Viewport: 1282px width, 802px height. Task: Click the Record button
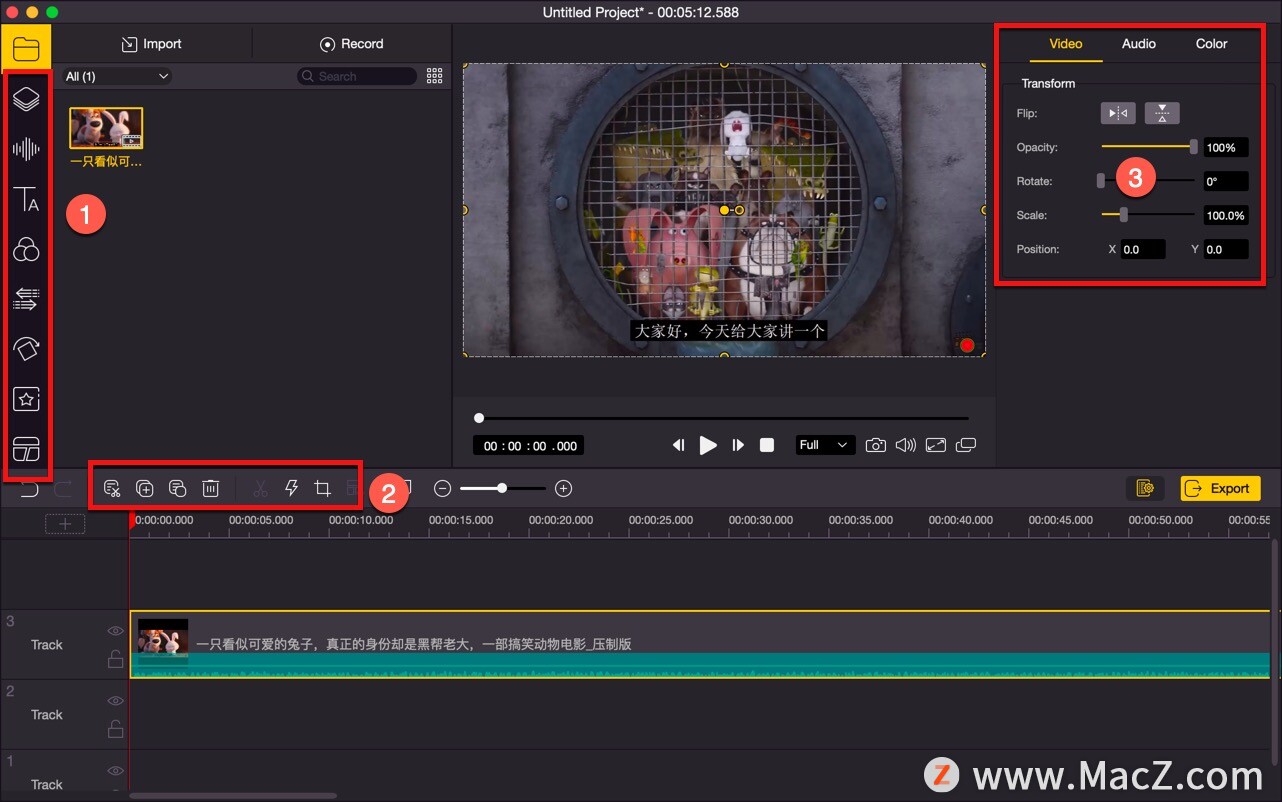[351, 44]
